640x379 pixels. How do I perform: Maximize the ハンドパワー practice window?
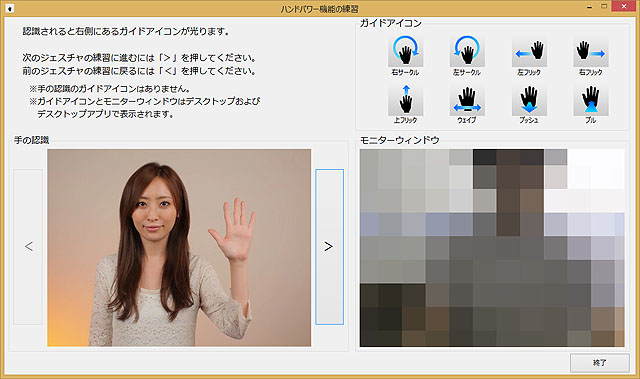pos(604,6)
